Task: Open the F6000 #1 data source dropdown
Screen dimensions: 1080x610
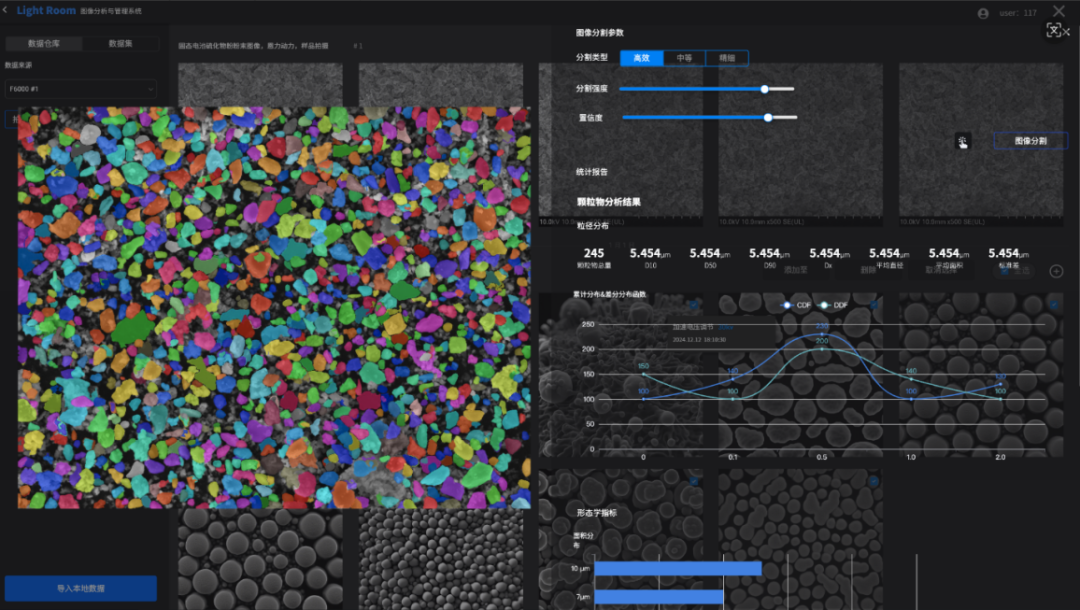Action: point(80,89)
